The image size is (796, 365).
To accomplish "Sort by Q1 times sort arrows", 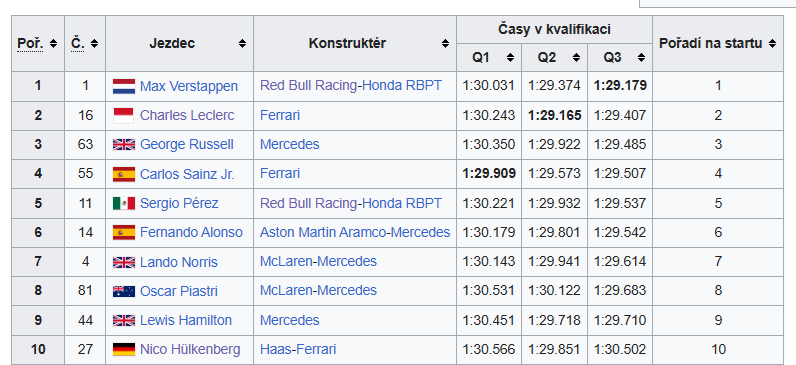I will pyautogui.click(x=510, y=58).
